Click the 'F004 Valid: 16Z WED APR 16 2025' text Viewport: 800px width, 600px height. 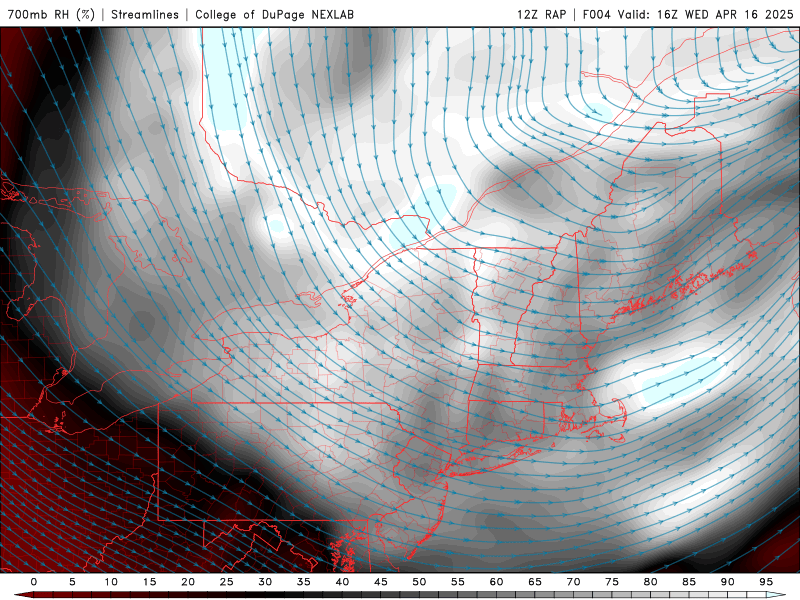[688, 14]
